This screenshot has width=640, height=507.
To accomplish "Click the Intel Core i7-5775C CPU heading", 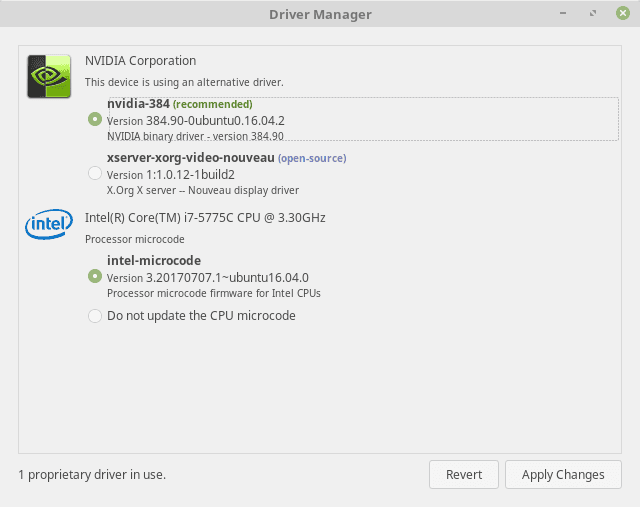I will [x=205, y=218].
